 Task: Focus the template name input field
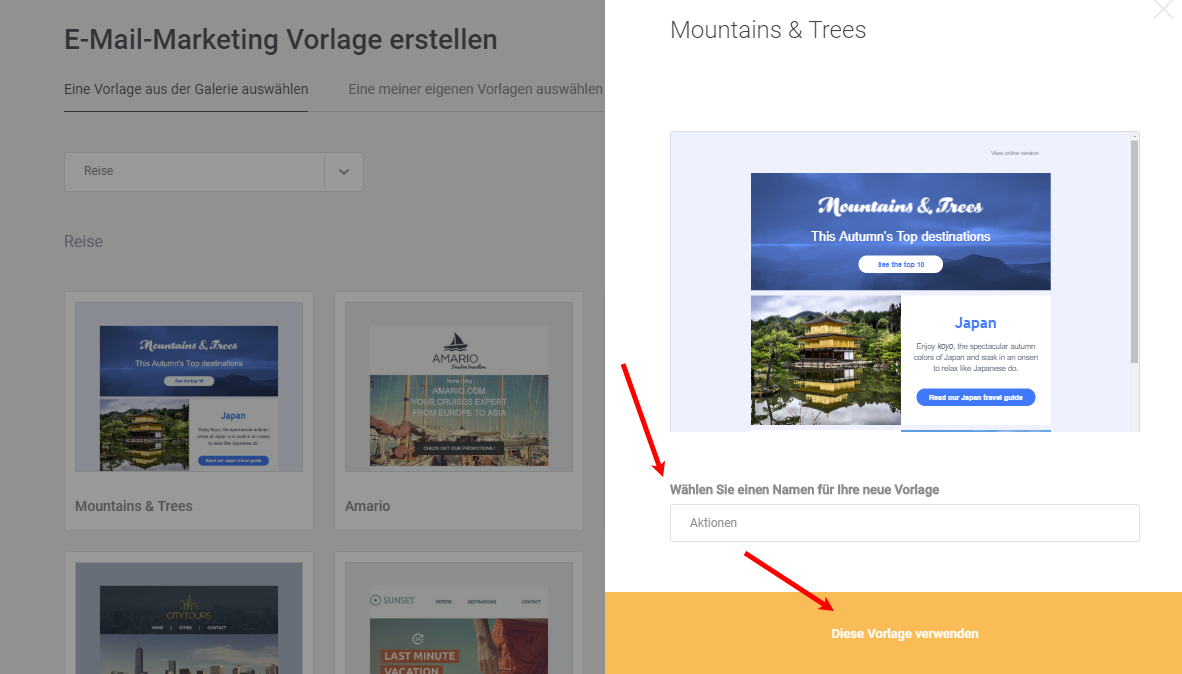905,522
